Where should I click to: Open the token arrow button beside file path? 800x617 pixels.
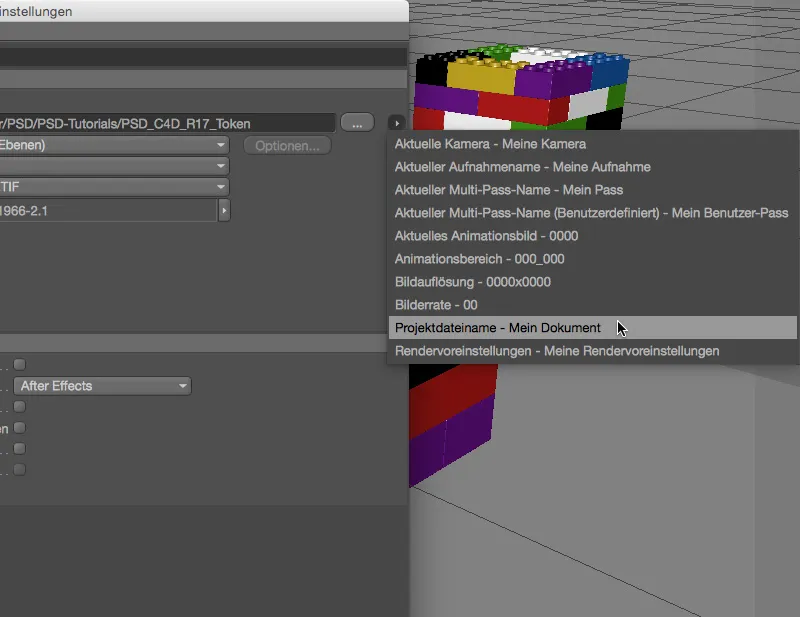396,123
